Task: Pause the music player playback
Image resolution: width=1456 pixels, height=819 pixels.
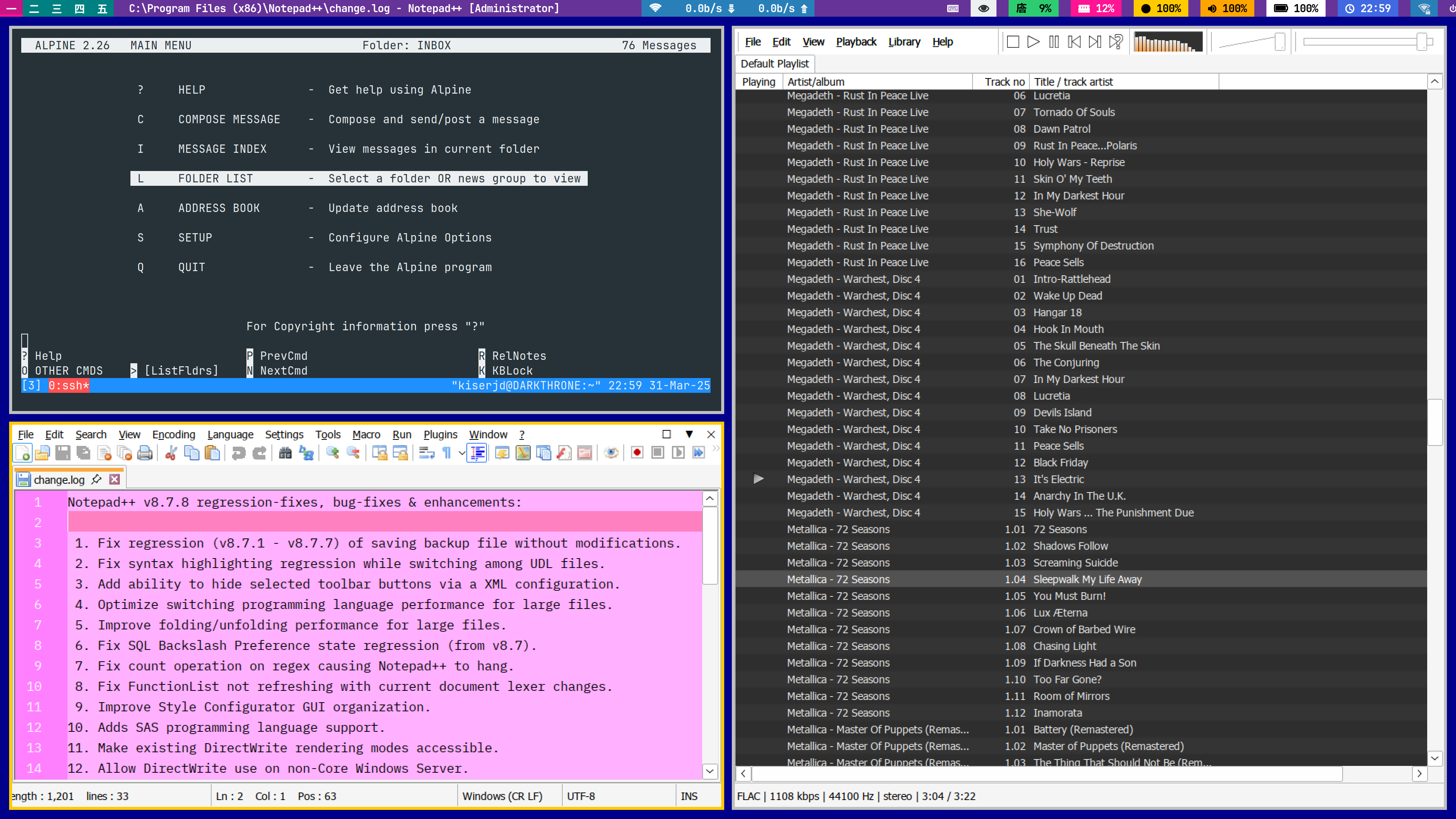Action: [1054, 42]
